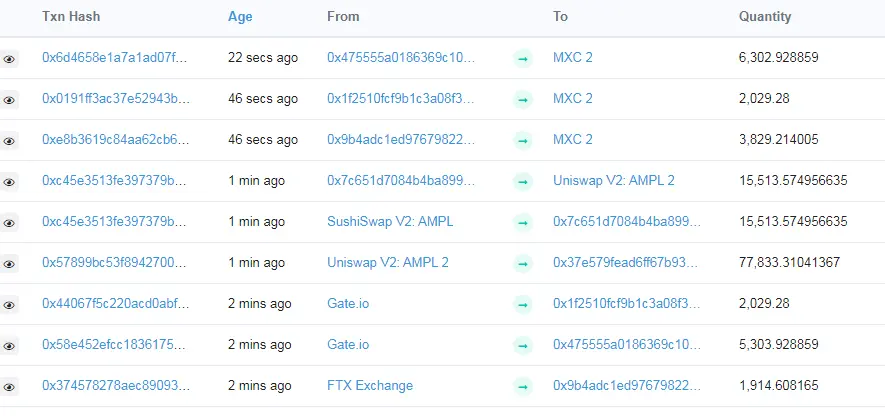Select the quantity 1,914.608165

[x=778, y=385]
